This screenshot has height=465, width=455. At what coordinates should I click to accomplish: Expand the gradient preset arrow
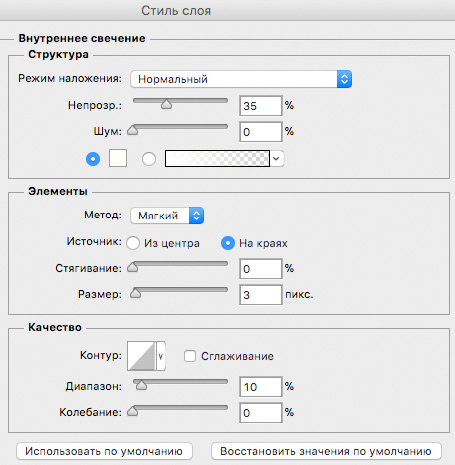click(276, 159)
